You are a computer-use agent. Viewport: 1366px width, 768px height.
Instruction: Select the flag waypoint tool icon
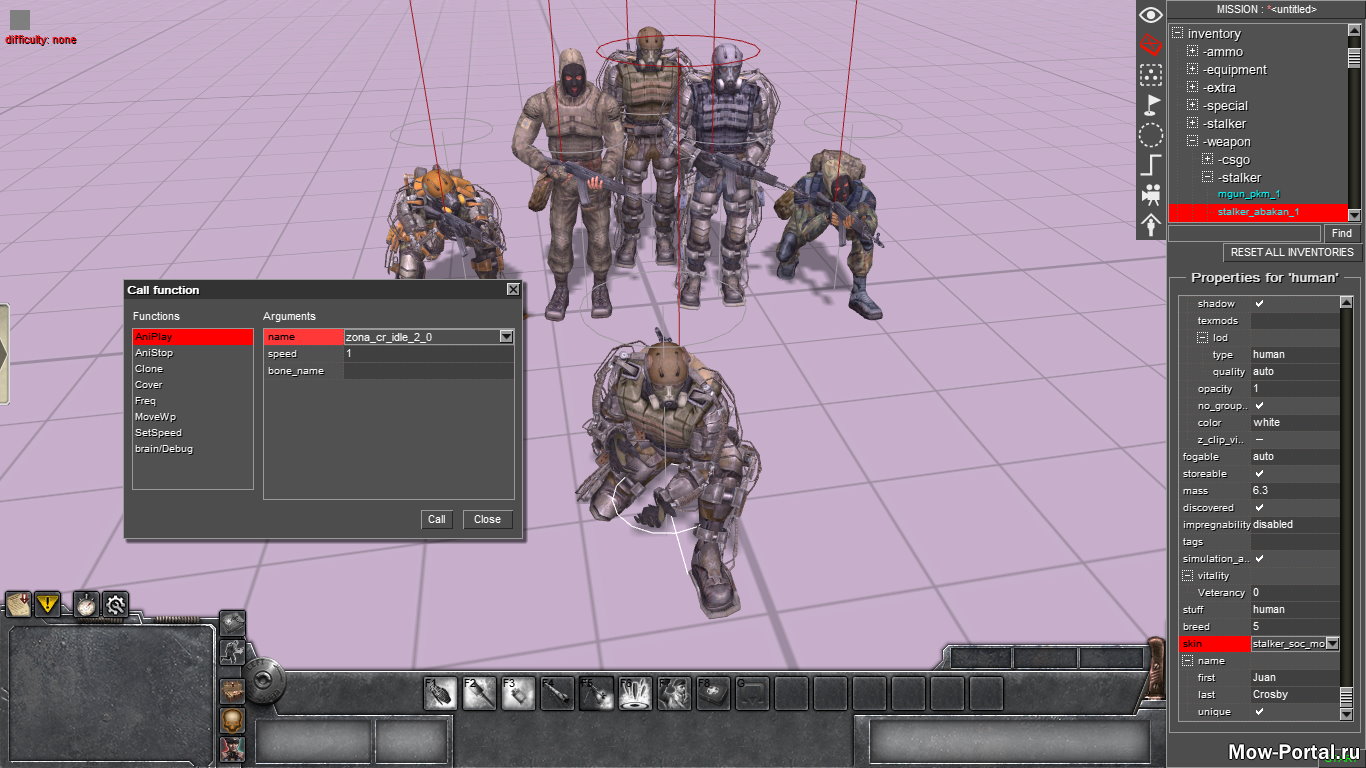click(1151, 104)
